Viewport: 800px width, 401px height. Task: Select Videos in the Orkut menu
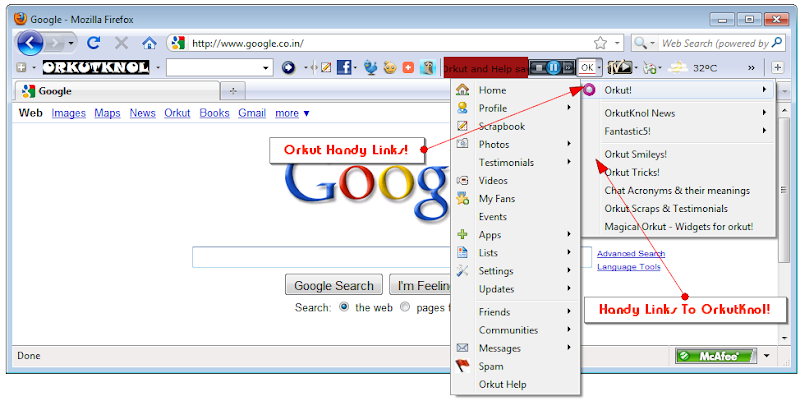[515, 181]
